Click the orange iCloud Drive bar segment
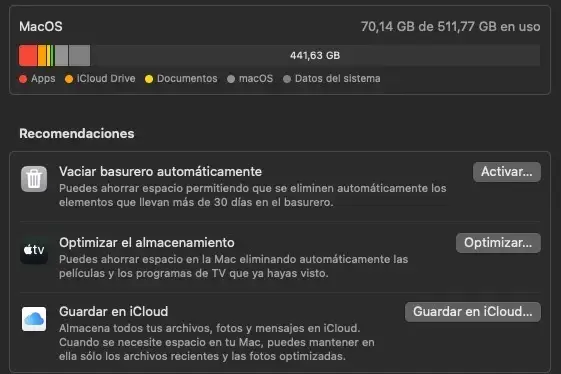The width and height of the screenshot is (561, 374). (x=42, y=55)
